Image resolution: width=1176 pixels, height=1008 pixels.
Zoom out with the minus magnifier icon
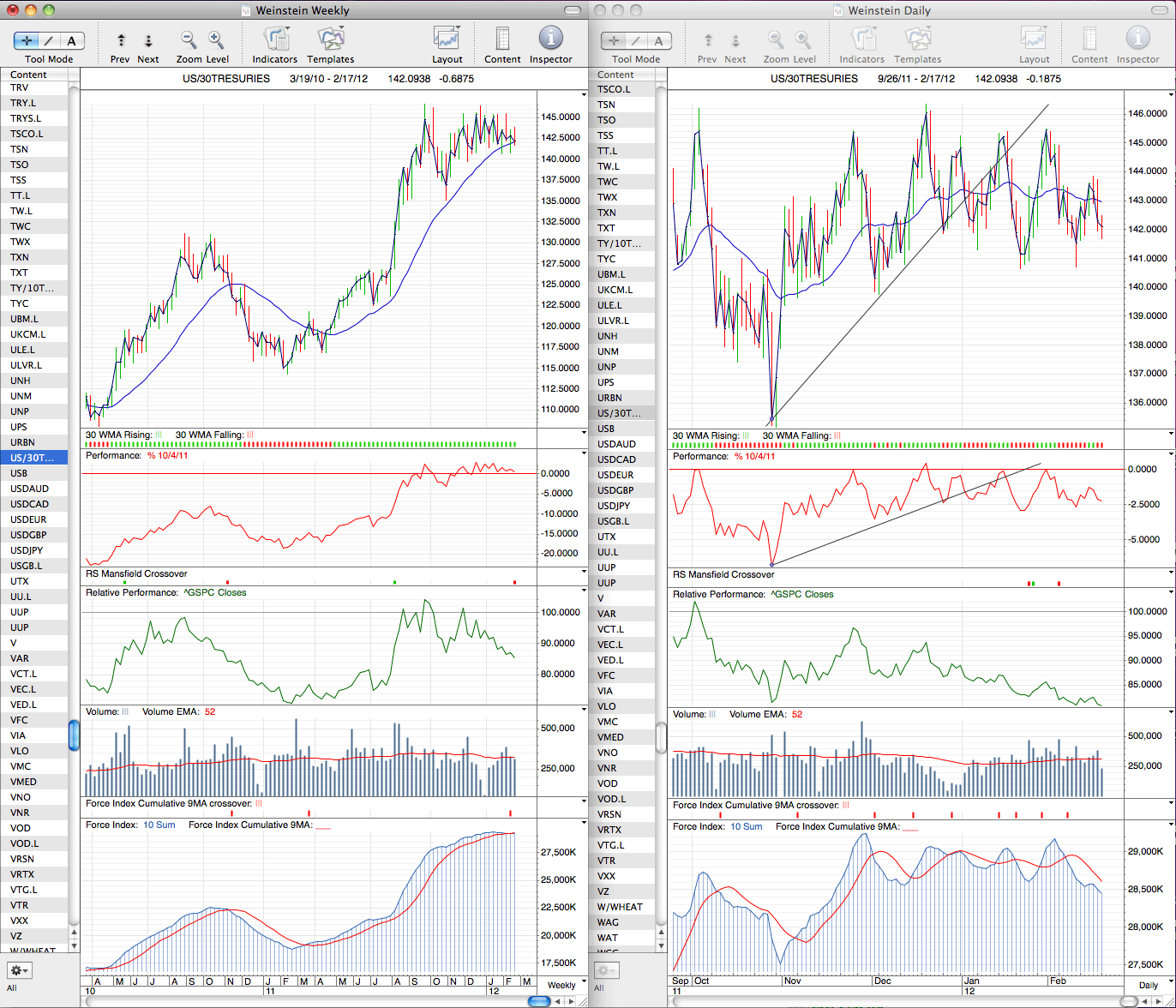[x=189, y=40]
